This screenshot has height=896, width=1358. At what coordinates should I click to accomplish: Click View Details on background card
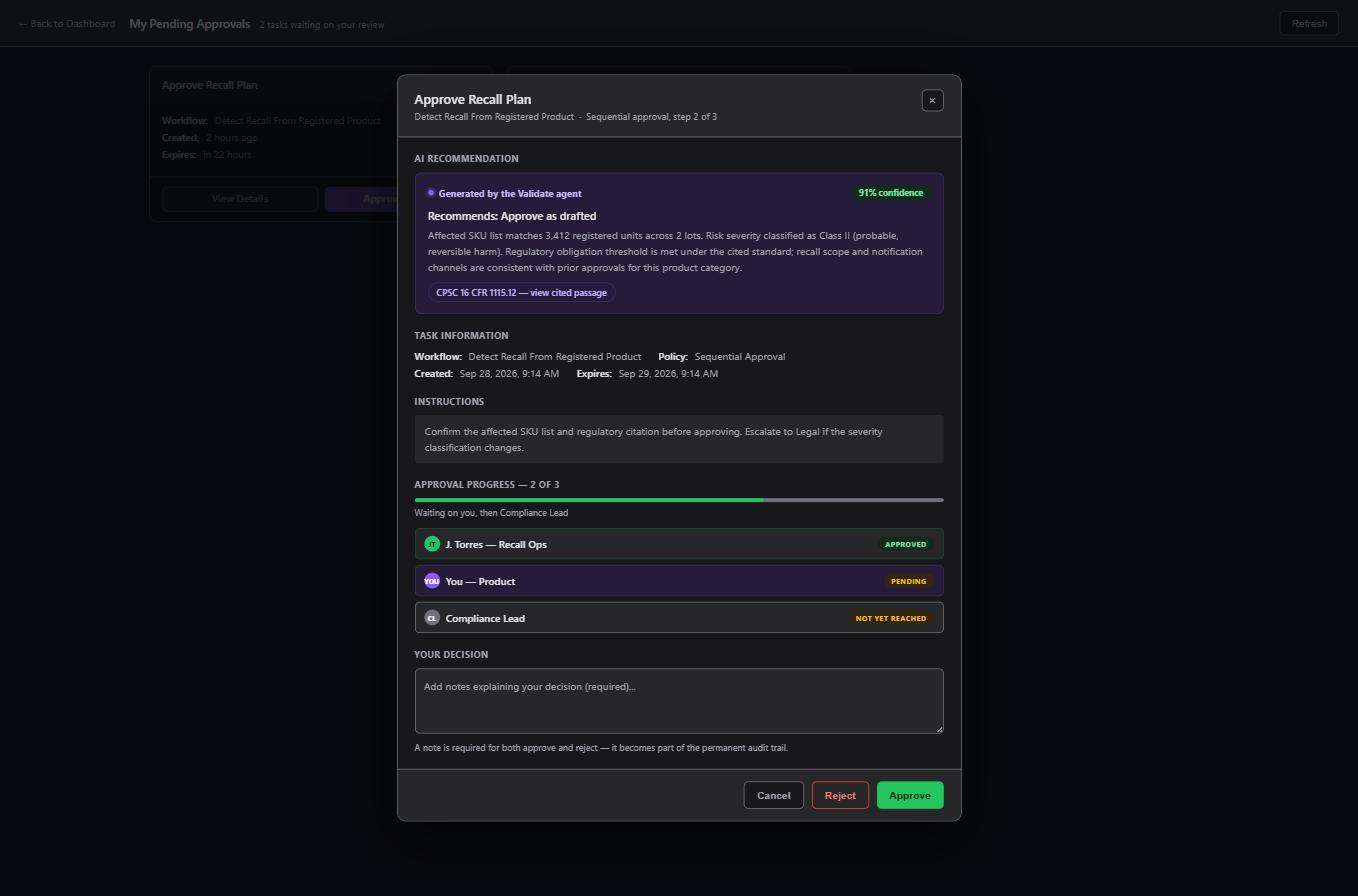(x=240, y=199)
